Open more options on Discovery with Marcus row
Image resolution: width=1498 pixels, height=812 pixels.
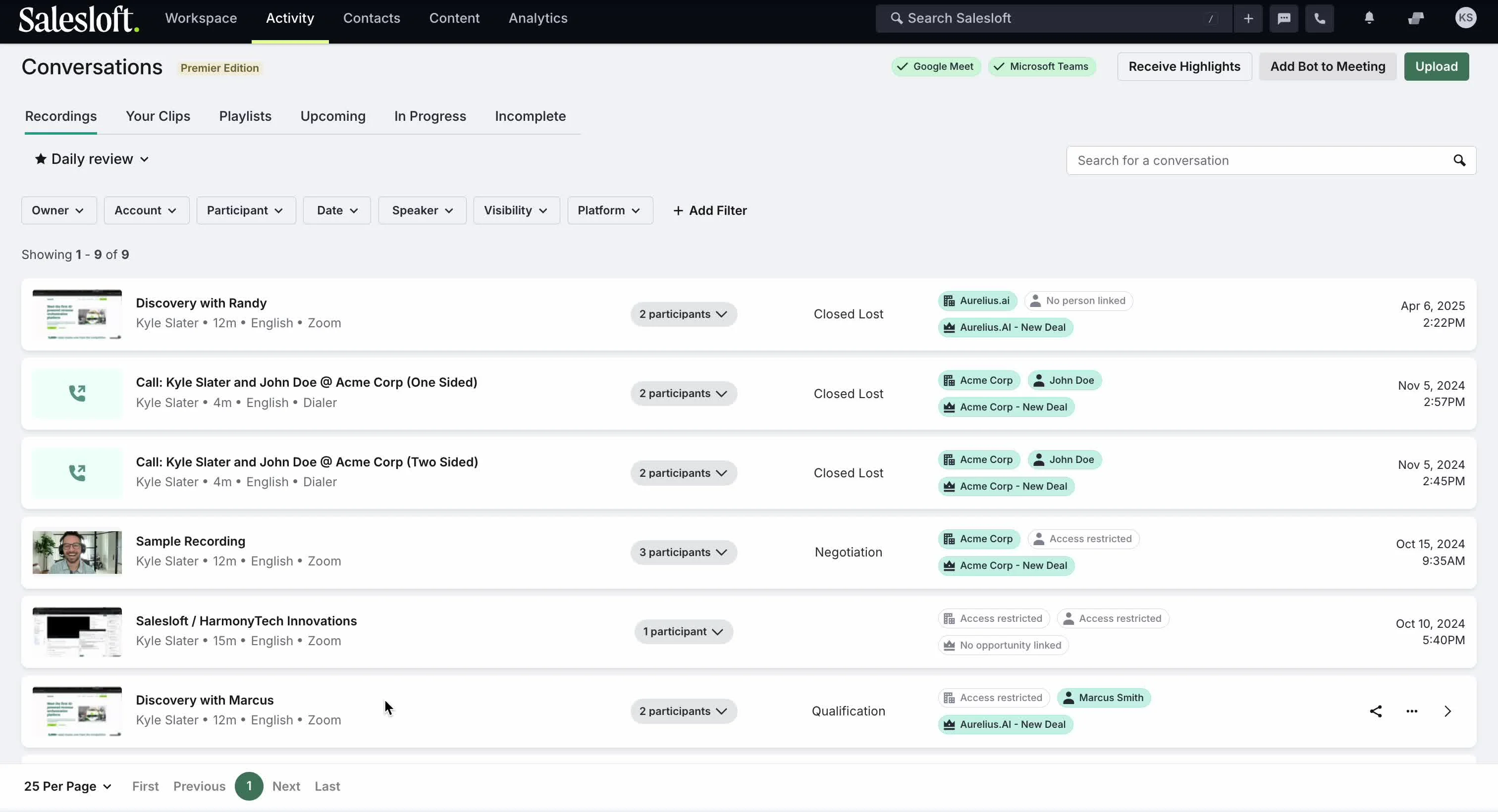point(1411,711)
